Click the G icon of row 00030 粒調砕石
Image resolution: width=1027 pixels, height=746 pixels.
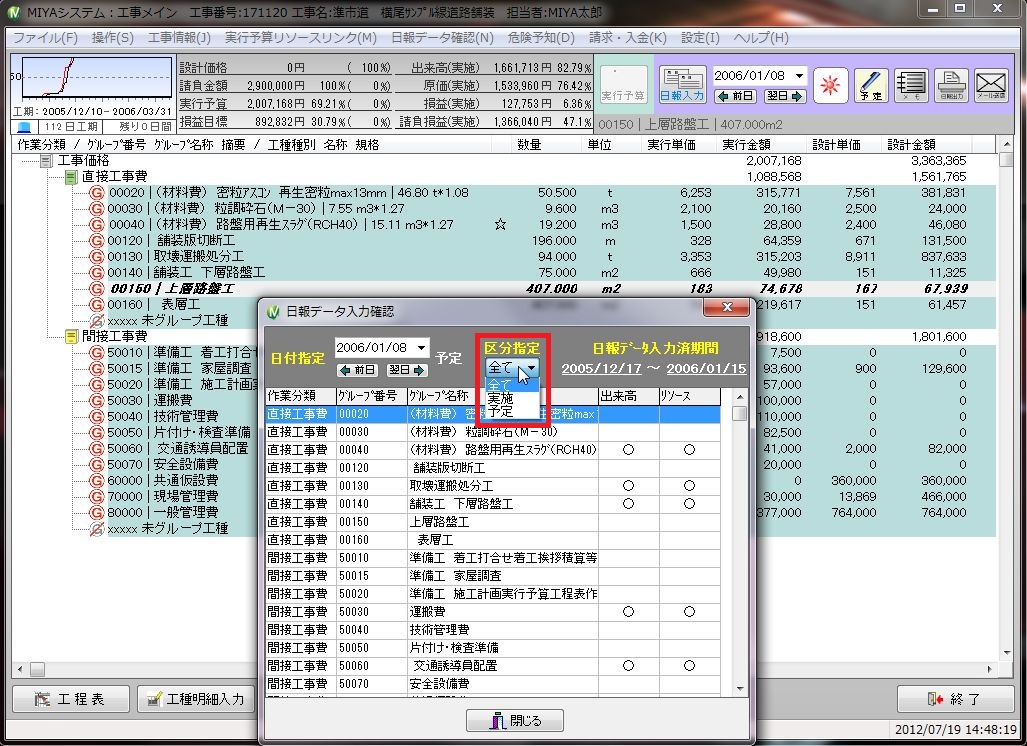[x=97, y=209]
